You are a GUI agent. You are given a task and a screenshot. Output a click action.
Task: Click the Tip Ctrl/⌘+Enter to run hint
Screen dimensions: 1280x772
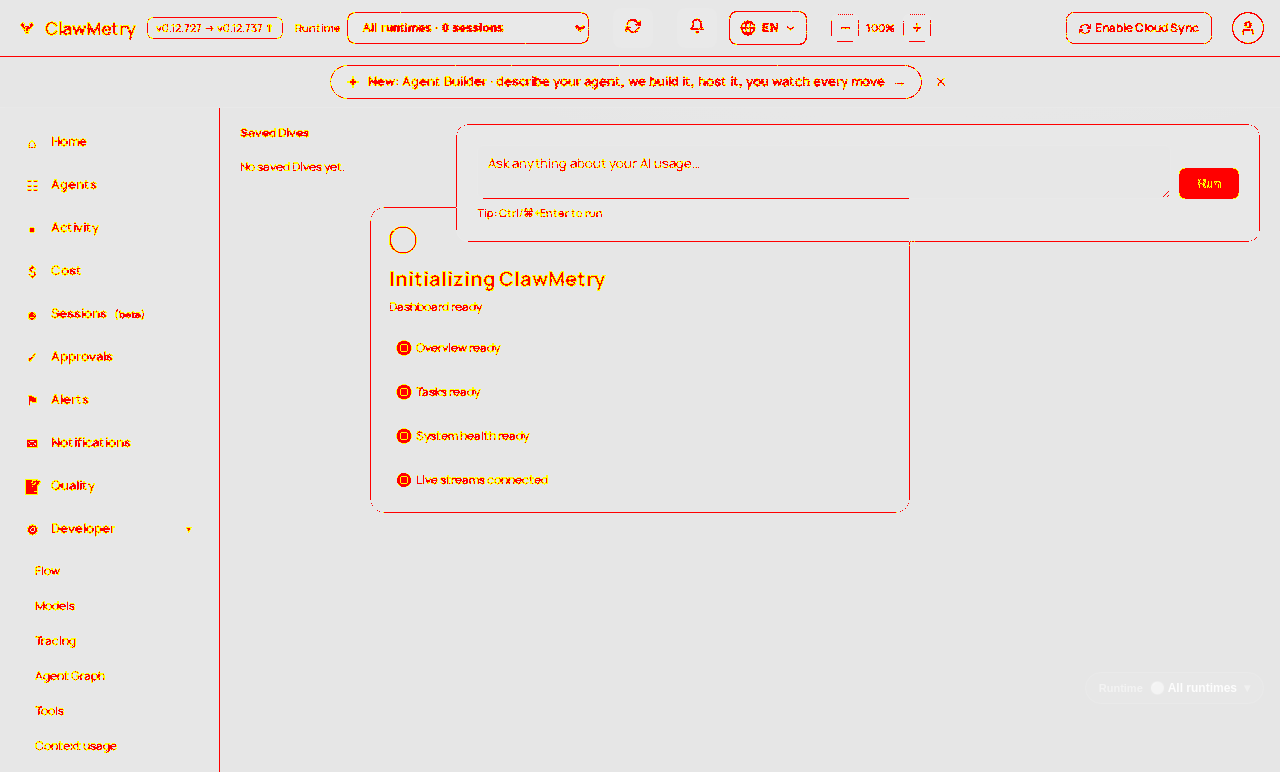coord(540,213)
